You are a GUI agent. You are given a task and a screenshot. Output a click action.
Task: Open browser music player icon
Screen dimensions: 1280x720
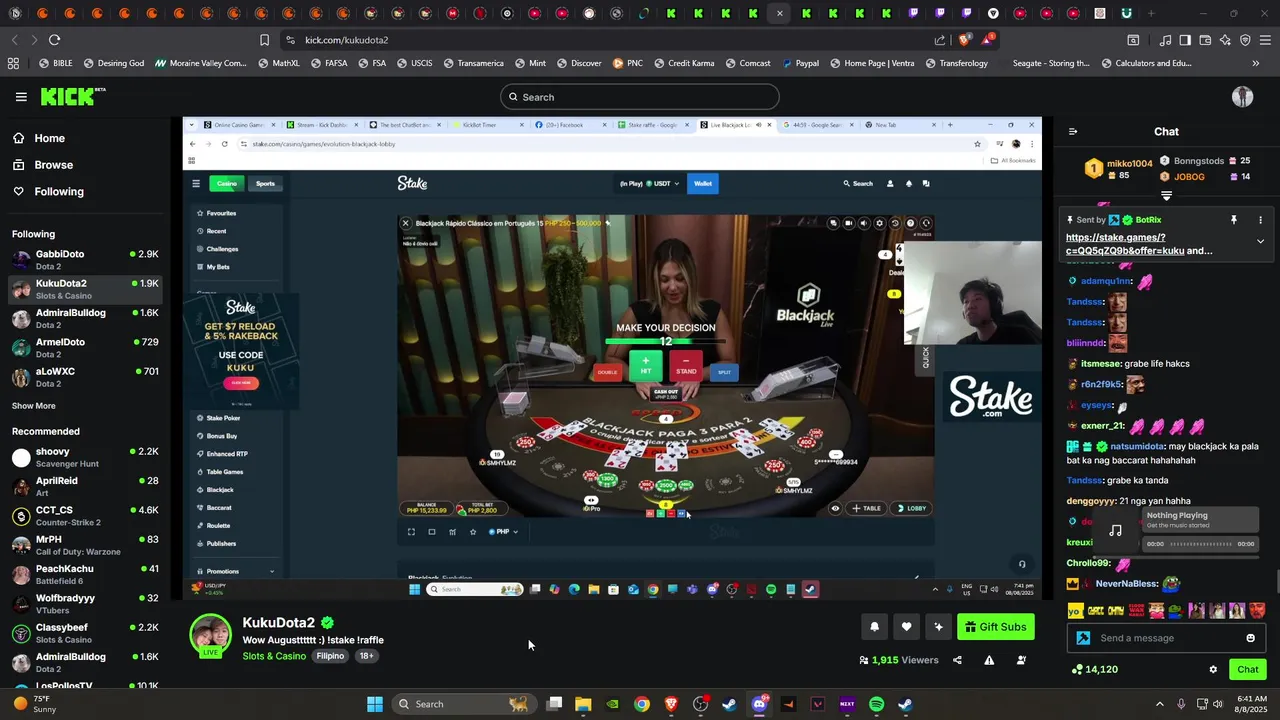click(x=1165, y=40)
